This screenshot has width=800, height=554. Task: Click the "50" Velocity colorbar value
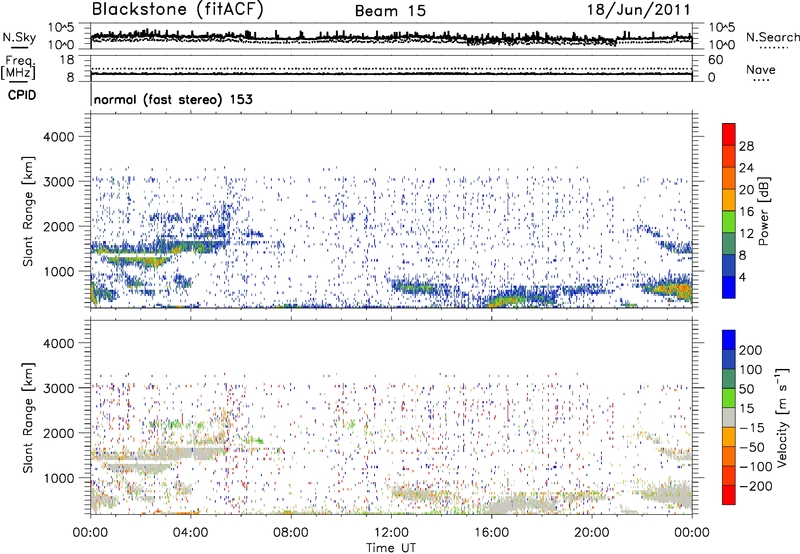[x=746, y=389]
